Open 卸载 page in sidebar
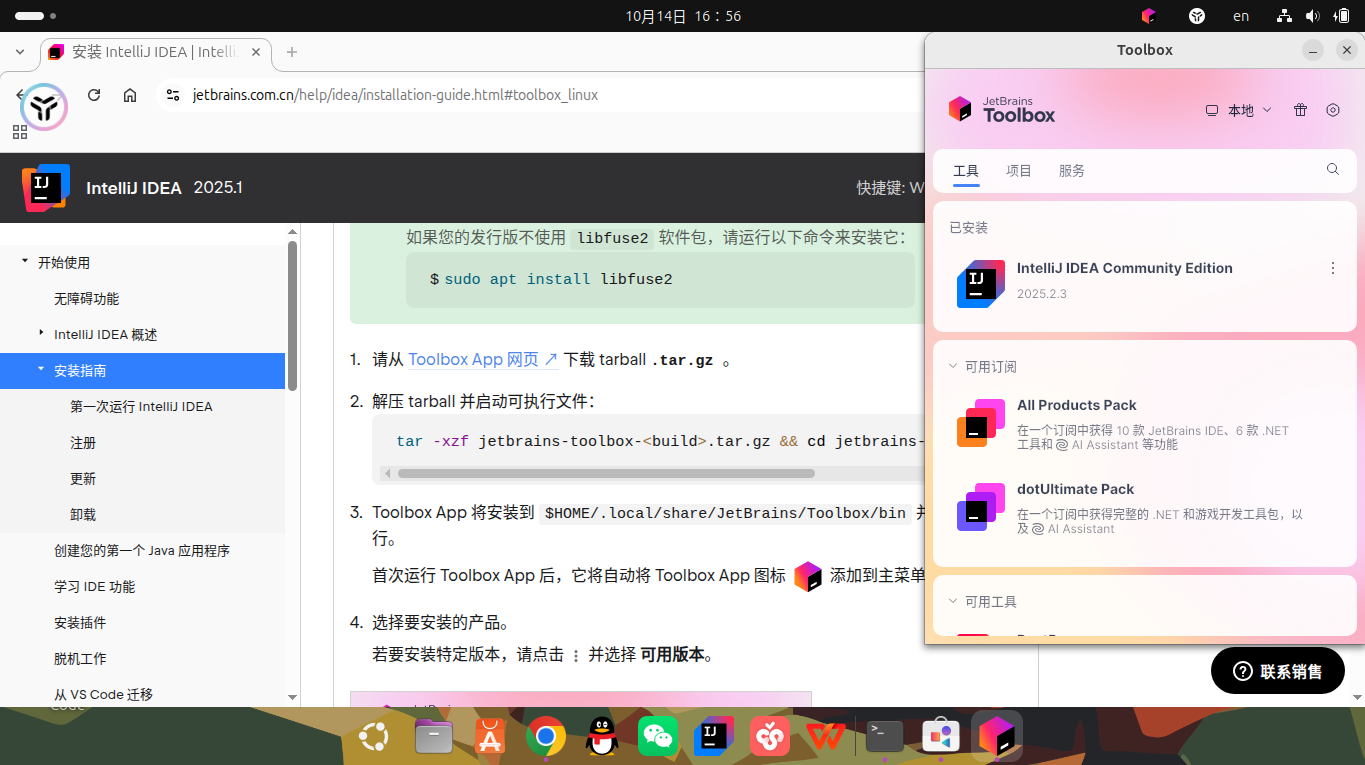 click(x=83, y=515)
